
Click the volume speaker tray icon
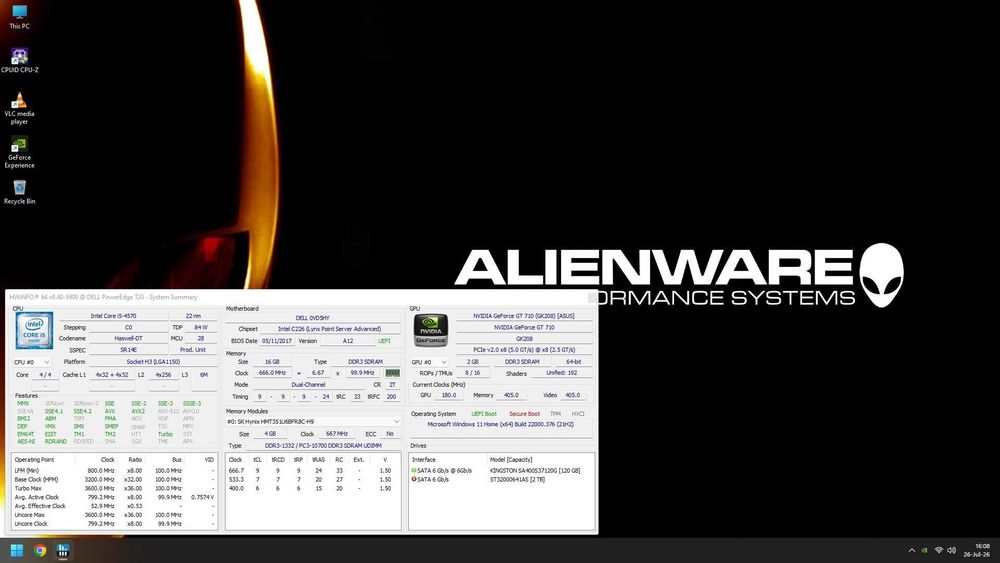952,550
